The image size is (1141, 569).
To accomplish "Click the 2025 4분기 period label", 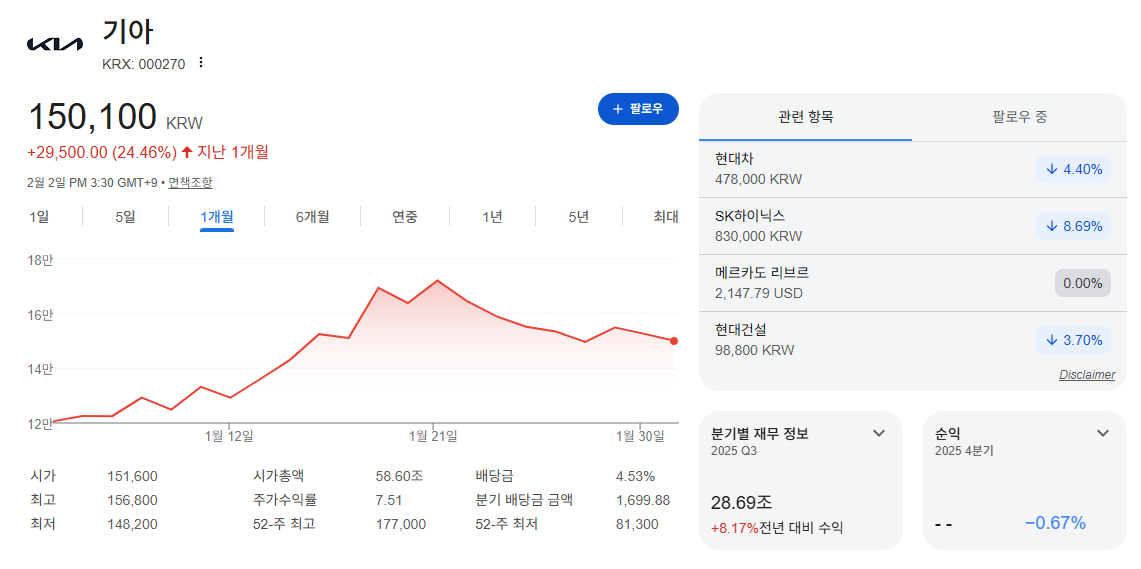I will click(964, 450).
